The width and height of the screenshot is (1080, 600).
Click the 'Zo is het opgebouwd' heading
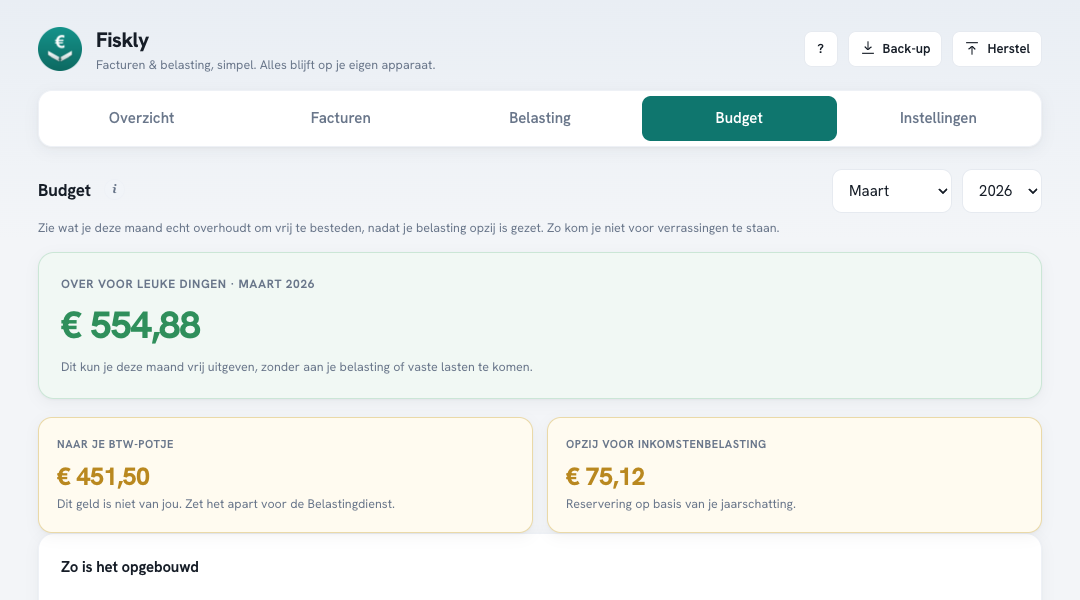129,567
